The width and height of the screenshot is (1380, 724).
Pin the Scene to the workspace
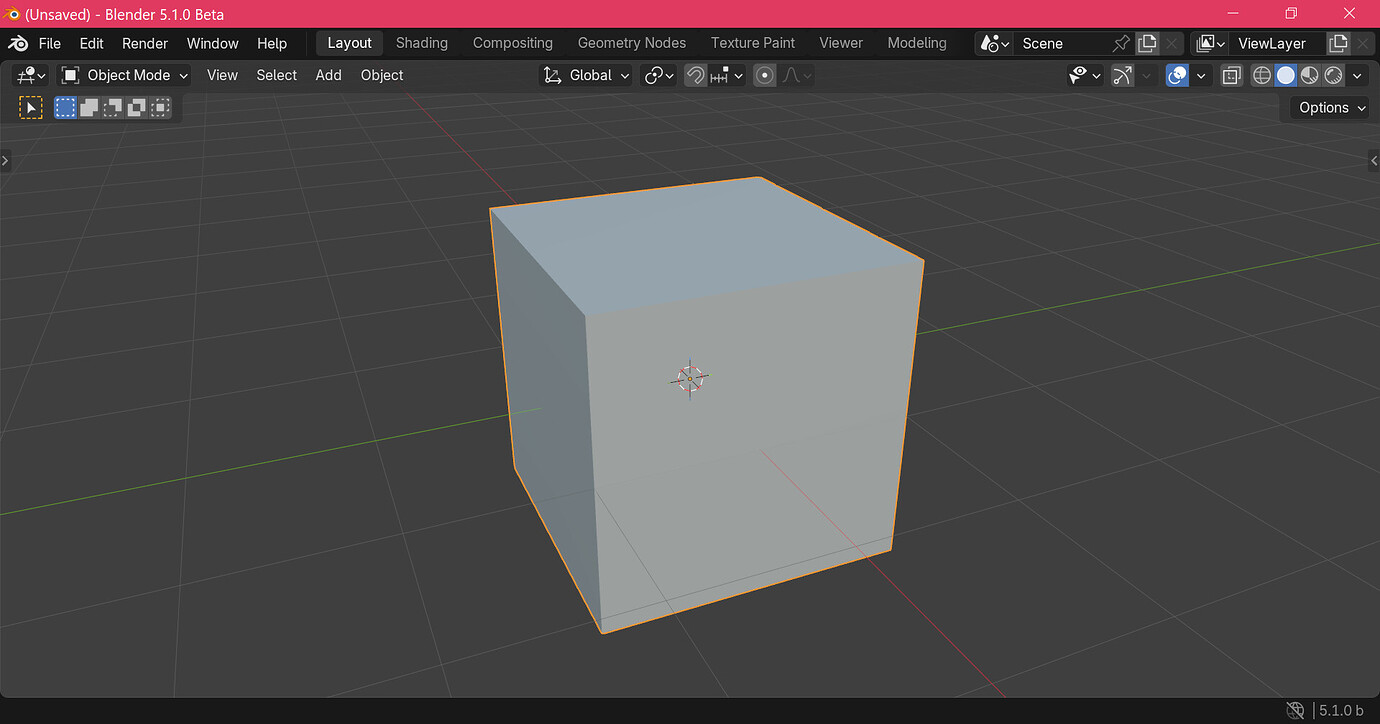1121,43
